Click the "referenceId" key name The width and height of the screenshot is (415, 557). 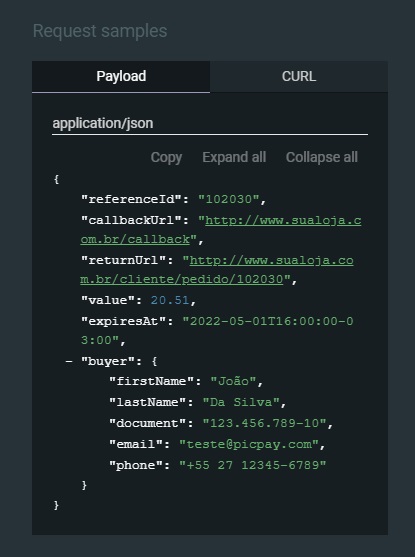tap(132, 199)
